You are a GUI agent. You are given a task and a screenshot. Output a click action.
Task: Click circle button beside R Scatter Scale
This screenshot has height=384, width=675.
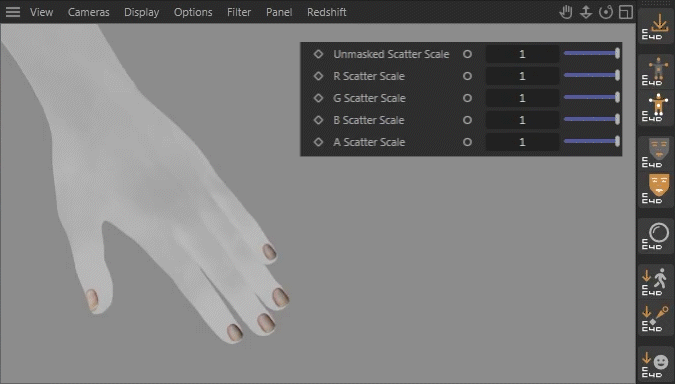tap(468, 76)
